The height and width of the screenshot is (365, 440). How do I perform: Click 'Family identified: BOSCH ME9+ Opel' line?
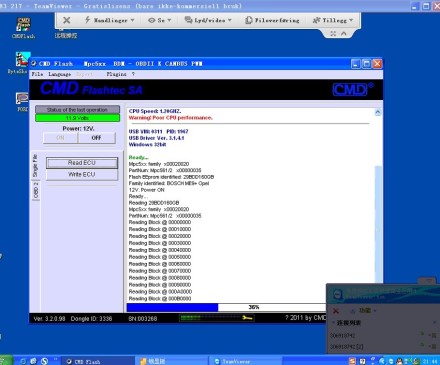169,183
